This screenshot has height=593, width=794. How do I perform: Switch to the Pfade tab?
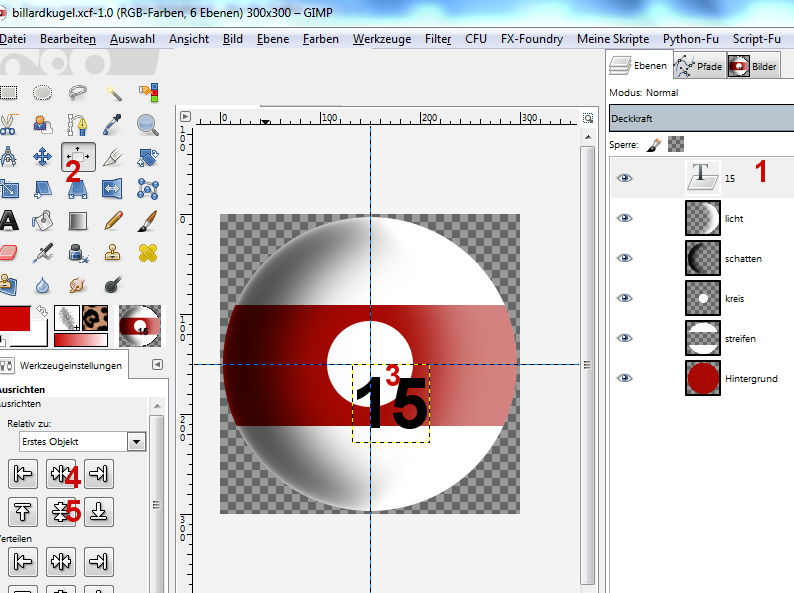(698, 67)
